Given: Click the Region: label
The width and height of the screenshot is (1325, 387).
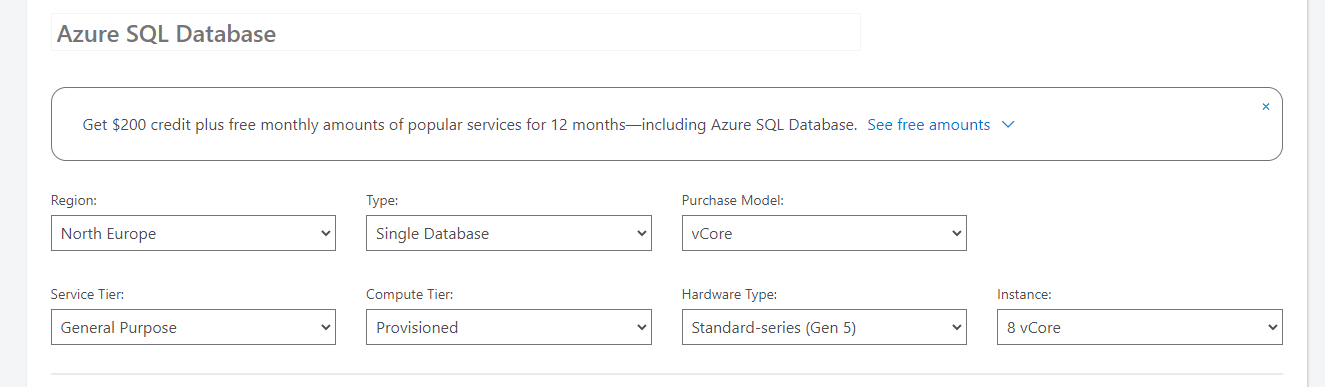Looking at the screenshot, I should click(74, 201).
